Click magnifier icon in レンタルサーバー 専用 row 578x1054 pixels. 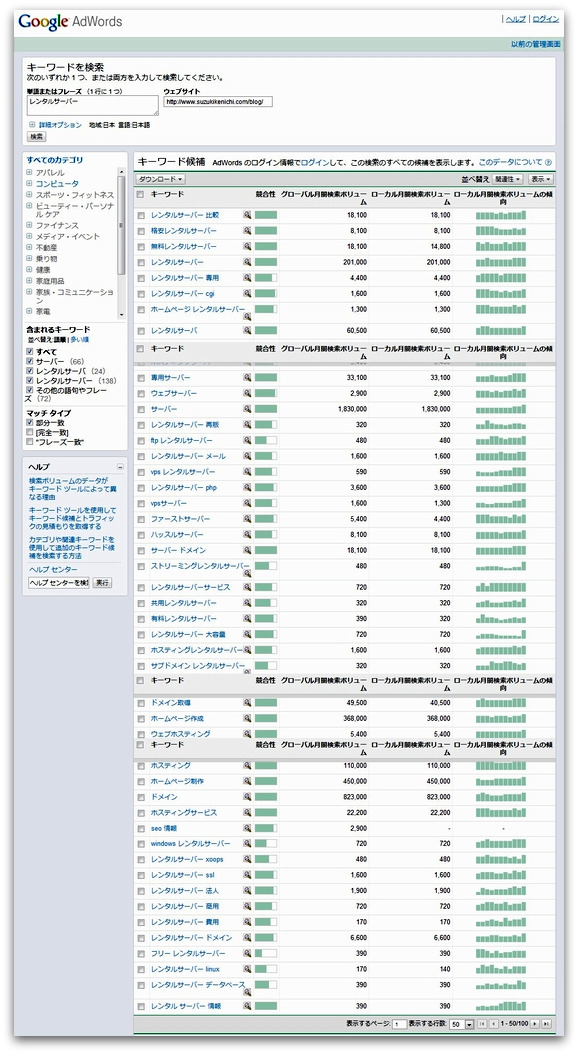(247, 278)
